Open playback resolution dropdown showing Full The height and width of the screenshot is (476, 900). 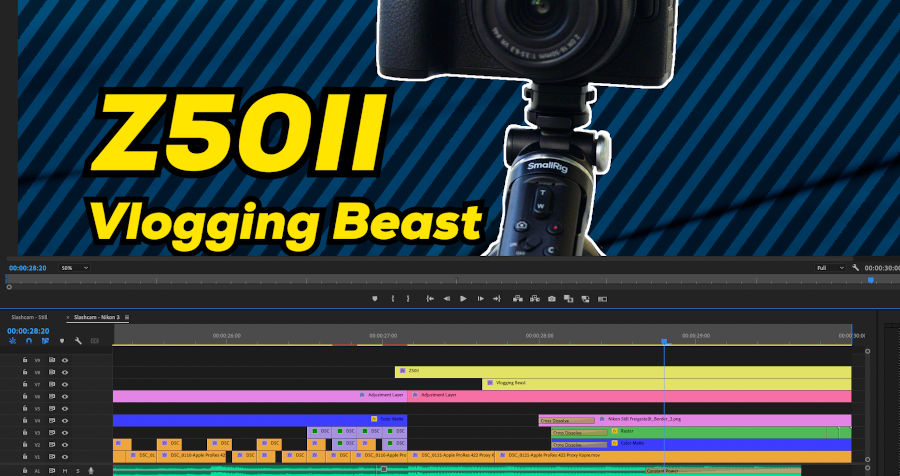pyautogui.click(x=831, y=268)
